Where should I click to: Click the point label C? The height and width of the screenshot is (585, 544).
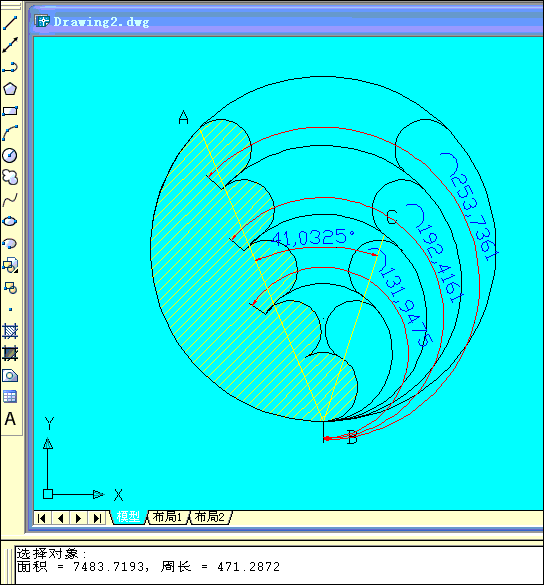pyautogui.click(x=392, y=217)
